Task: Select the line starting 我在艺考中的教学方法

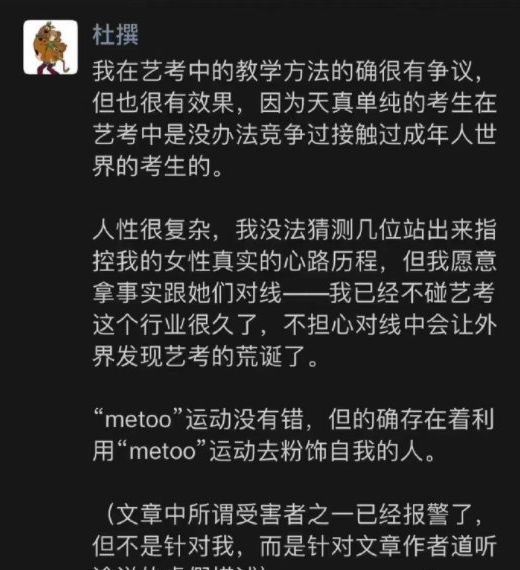Action: coord(288,71)
